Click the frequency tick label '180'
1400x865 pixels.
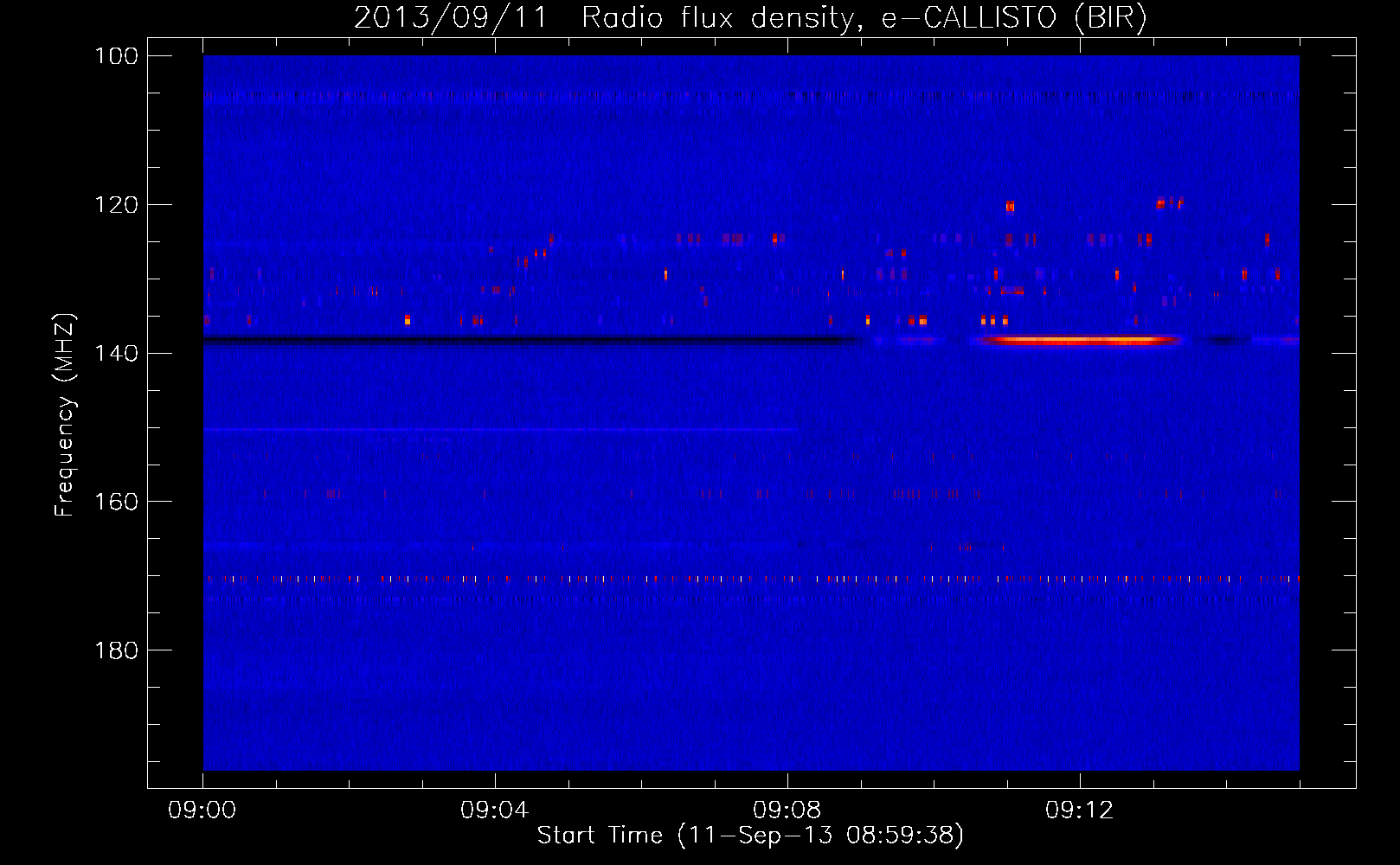(116, 650)
